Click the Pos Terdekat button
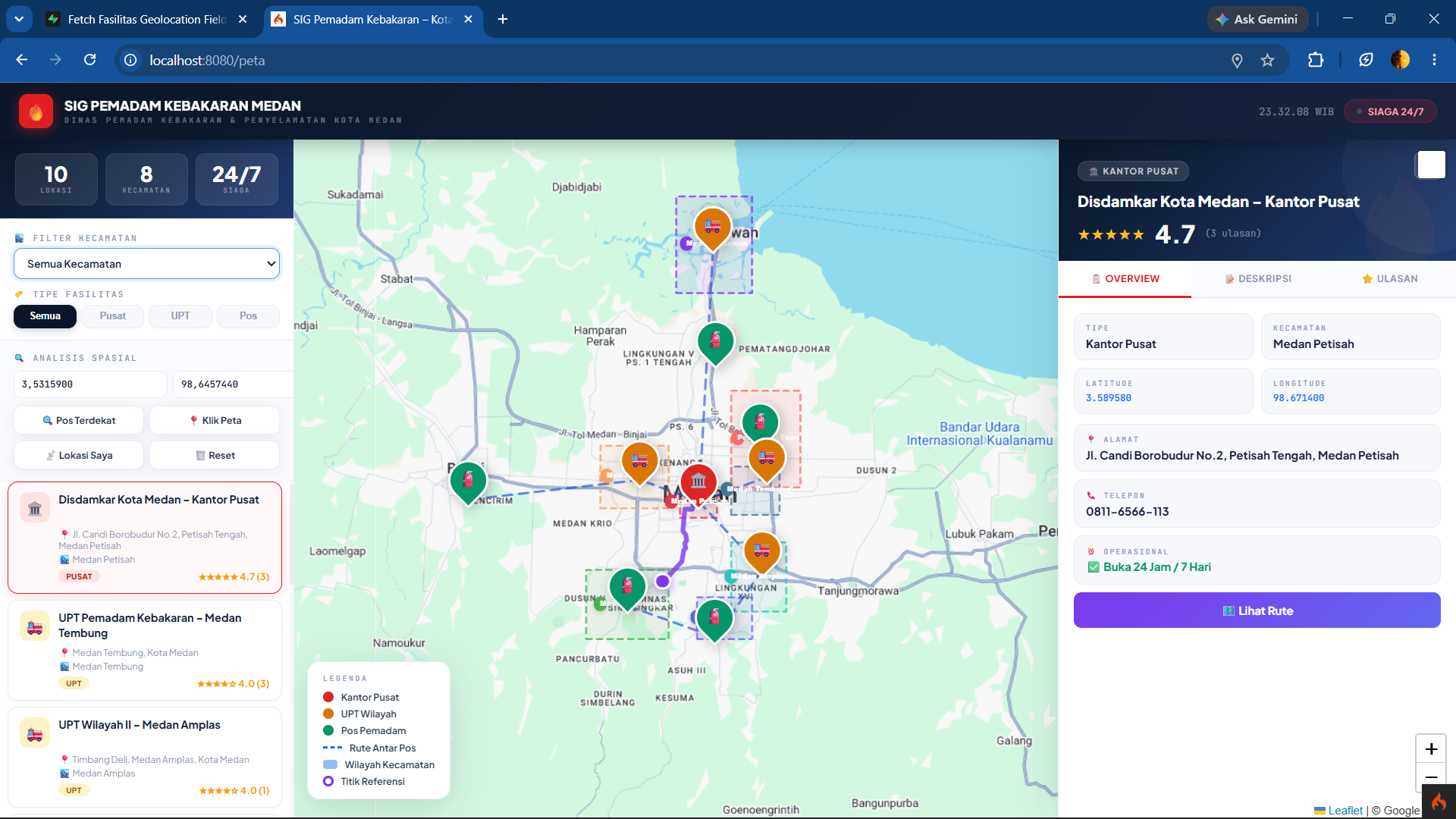 pyautogui.click(x=79, y=420)
